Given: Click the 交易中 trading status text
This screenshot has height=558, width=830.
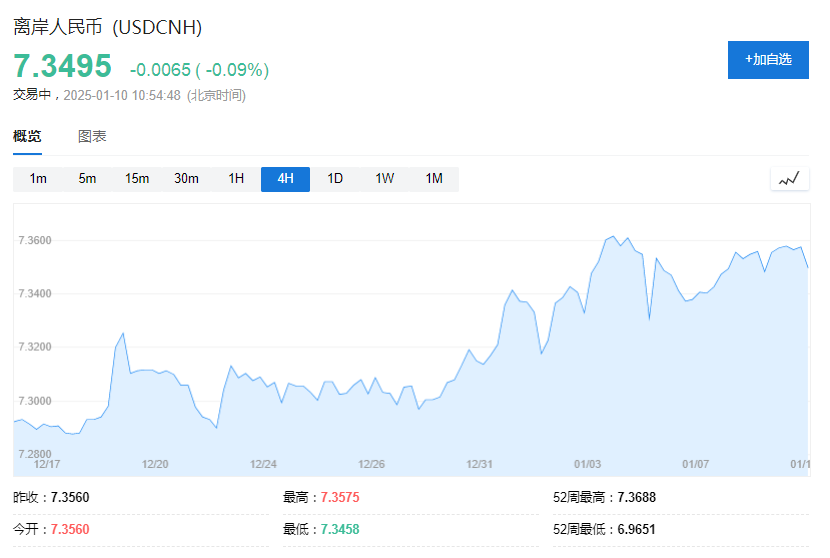Looking at the screenshot, I should [32, 95].
